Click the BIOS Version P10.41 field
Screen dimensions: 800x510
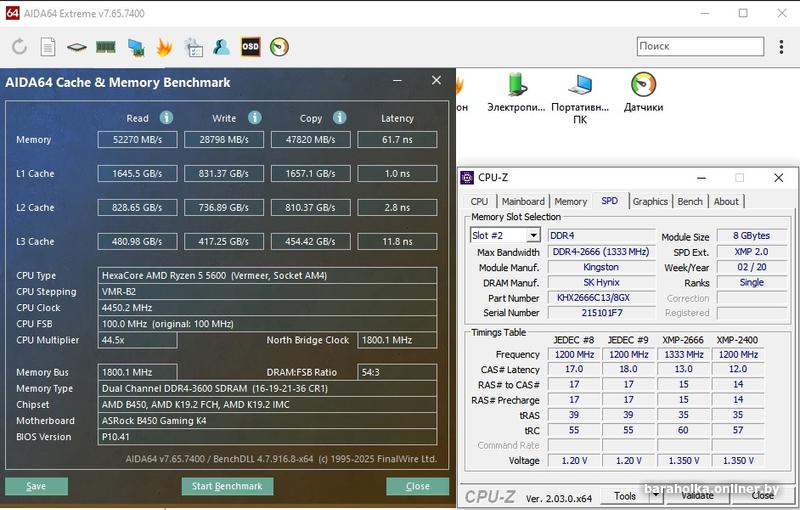(267, 437)
